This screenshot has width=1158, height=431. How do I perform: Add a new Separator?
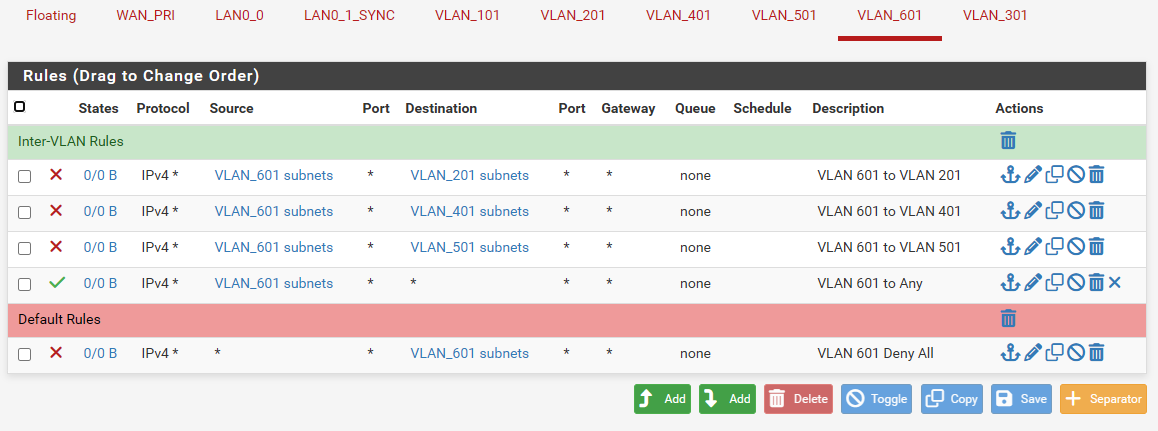(1103, 399)
